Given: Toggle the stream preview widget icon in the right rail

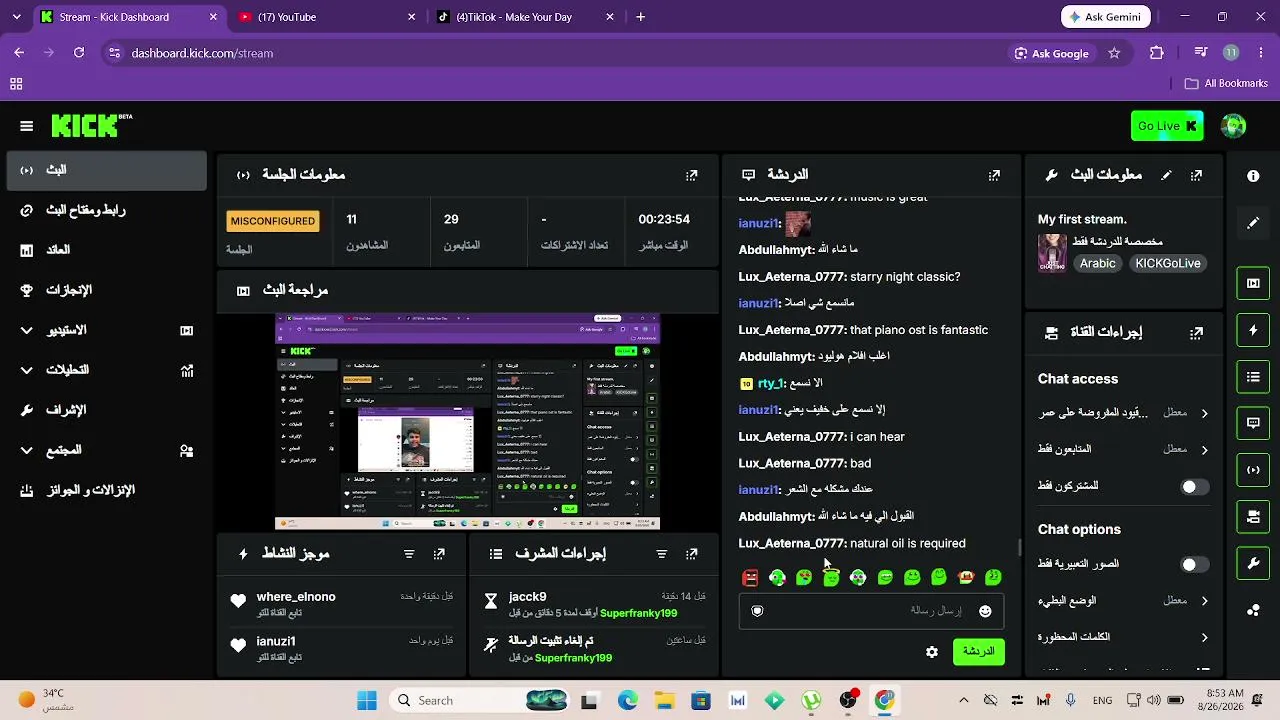Looking at the screenshot, I should click(x=1253, y=283).
